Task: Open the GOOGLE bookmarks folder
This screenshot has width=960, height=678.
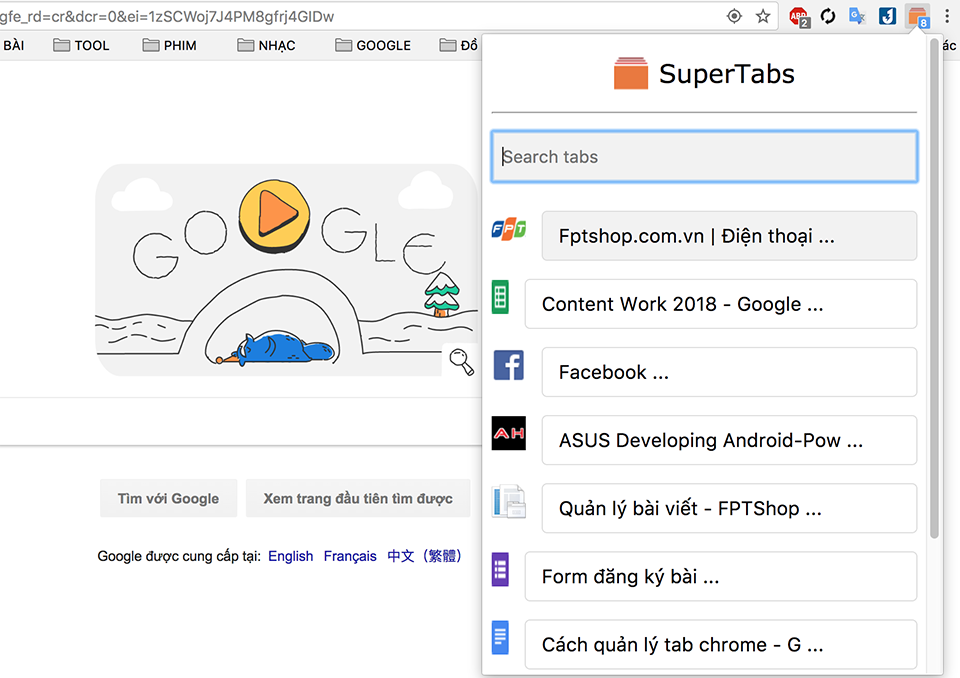Action: click(x=373, y=45)
